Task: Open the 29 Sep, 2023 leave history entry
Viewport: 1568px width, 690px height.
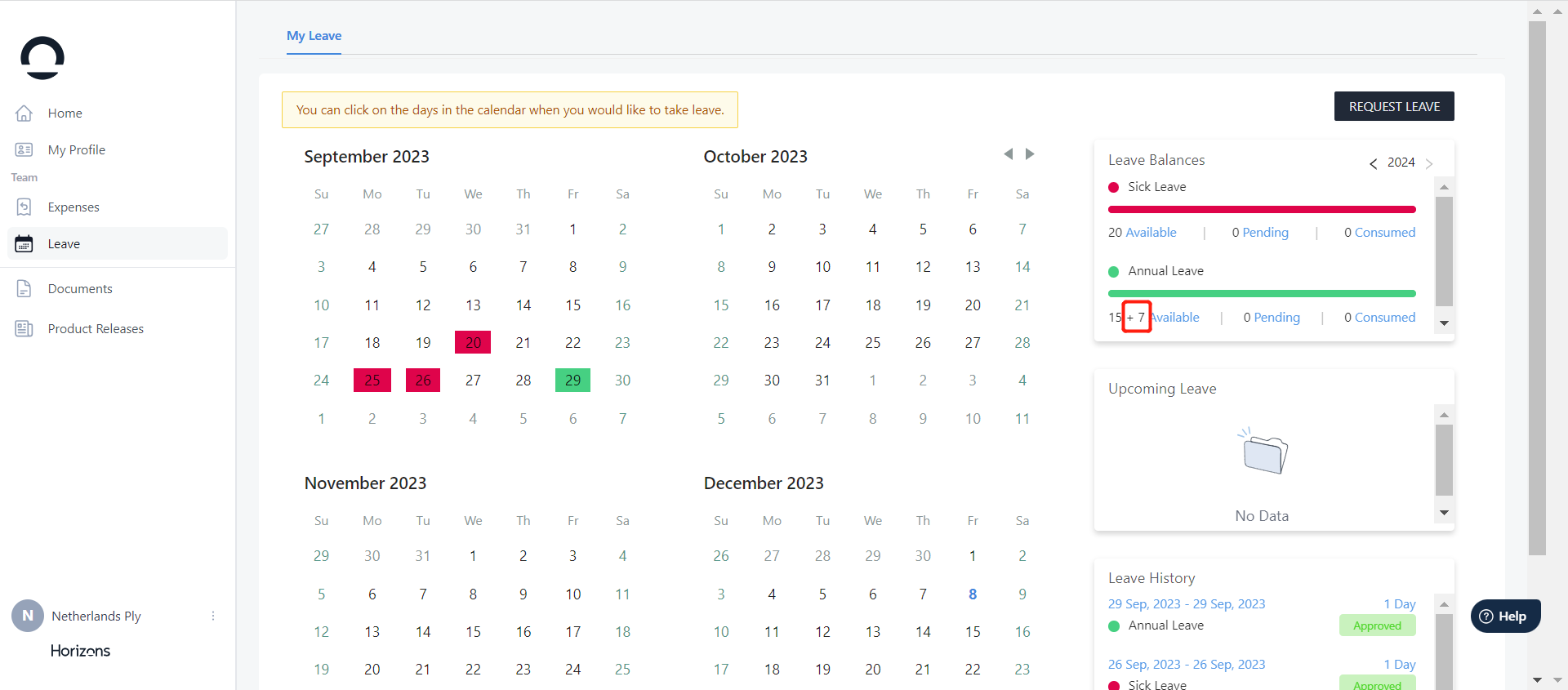Action: pyautogui.click(x=1186, y=604)
